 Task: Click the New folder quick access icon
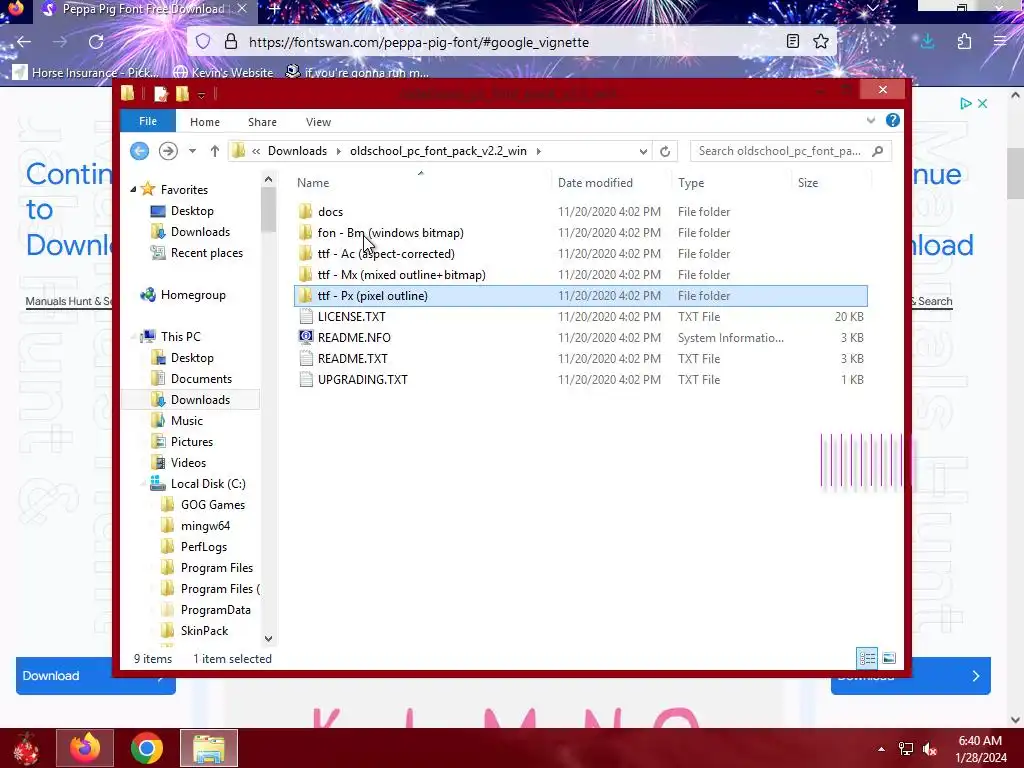[182, 94]
